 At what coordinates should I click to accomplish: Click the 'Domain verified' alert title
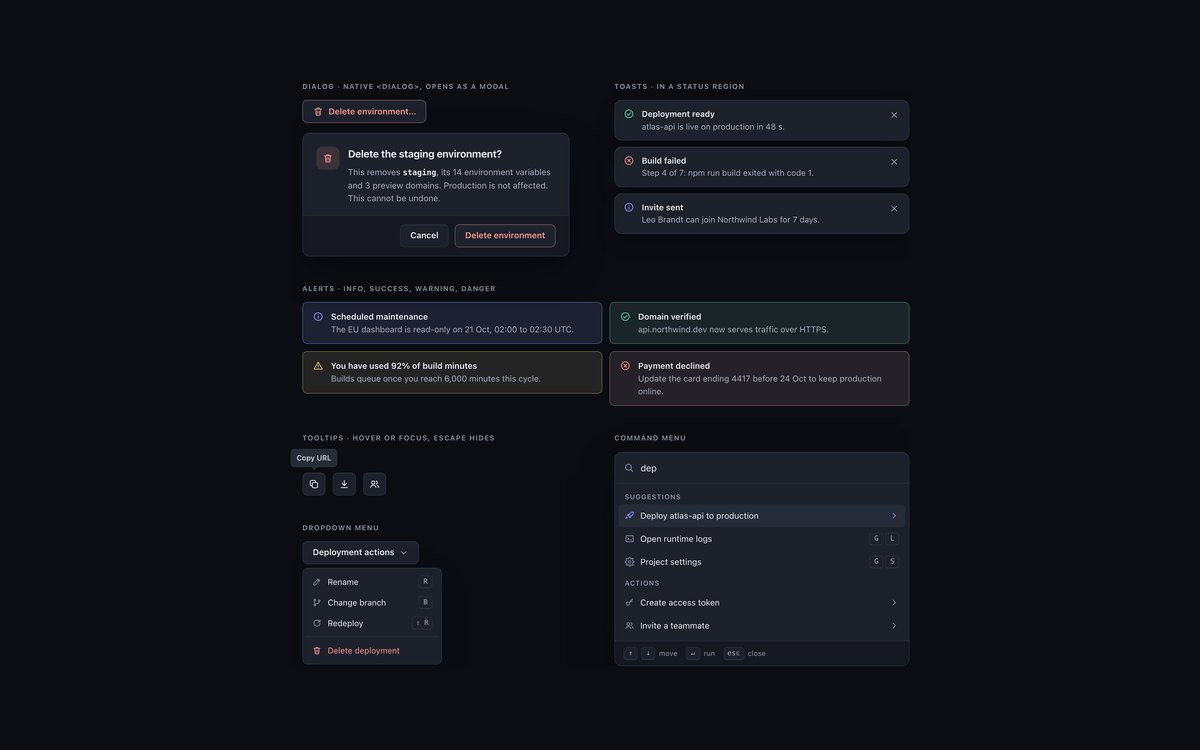[670, 317]
